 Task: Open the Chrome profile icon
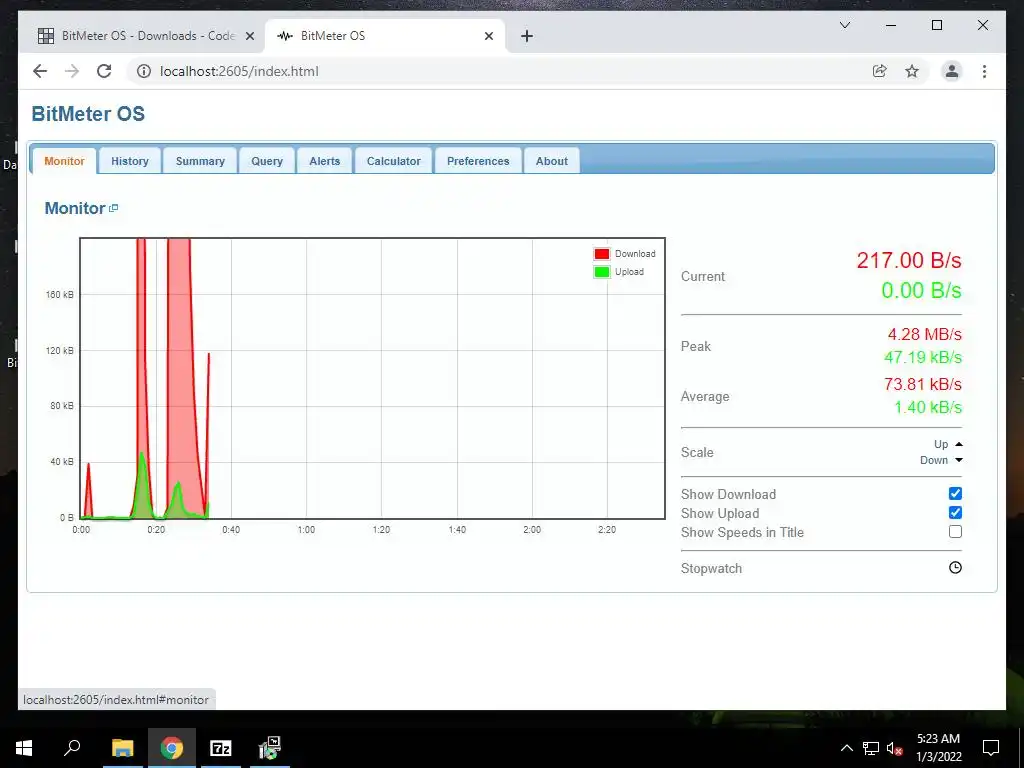(952, 71)
